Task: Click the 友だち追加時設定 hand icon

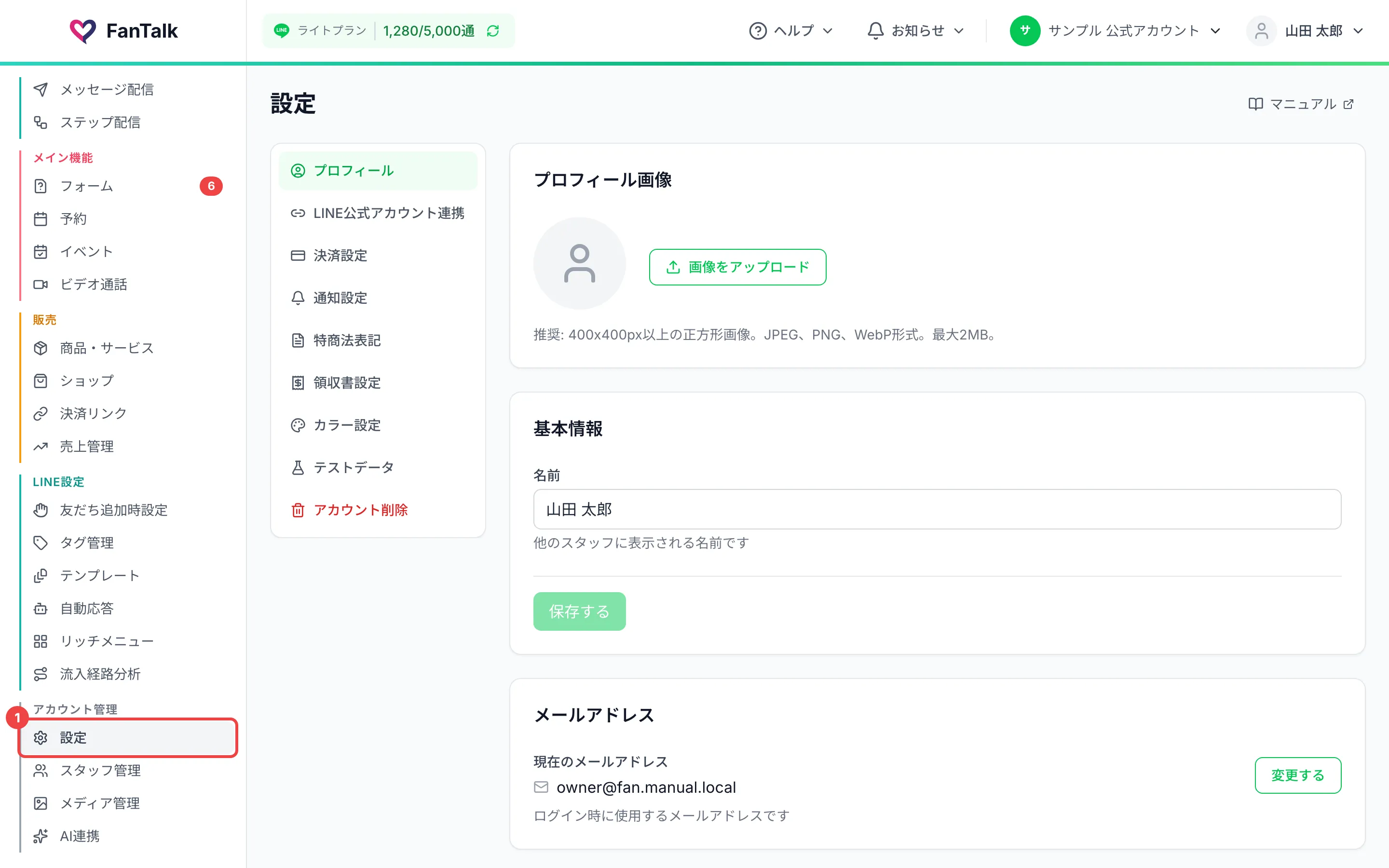Action: tap(40, 510)
